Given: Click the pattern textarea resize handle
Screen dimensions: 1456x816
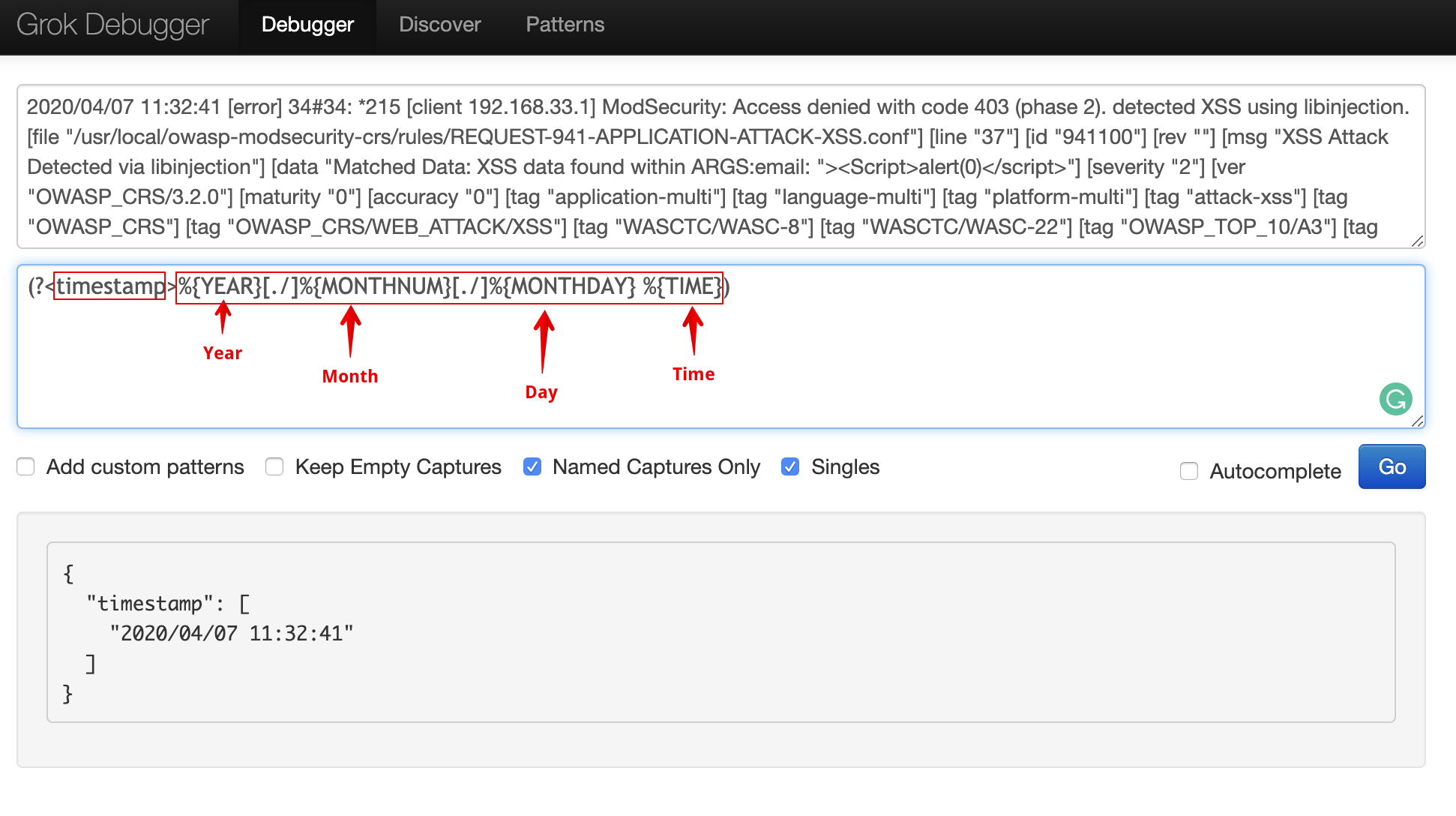Looking at the screenshot, I should click(1417, 421).
